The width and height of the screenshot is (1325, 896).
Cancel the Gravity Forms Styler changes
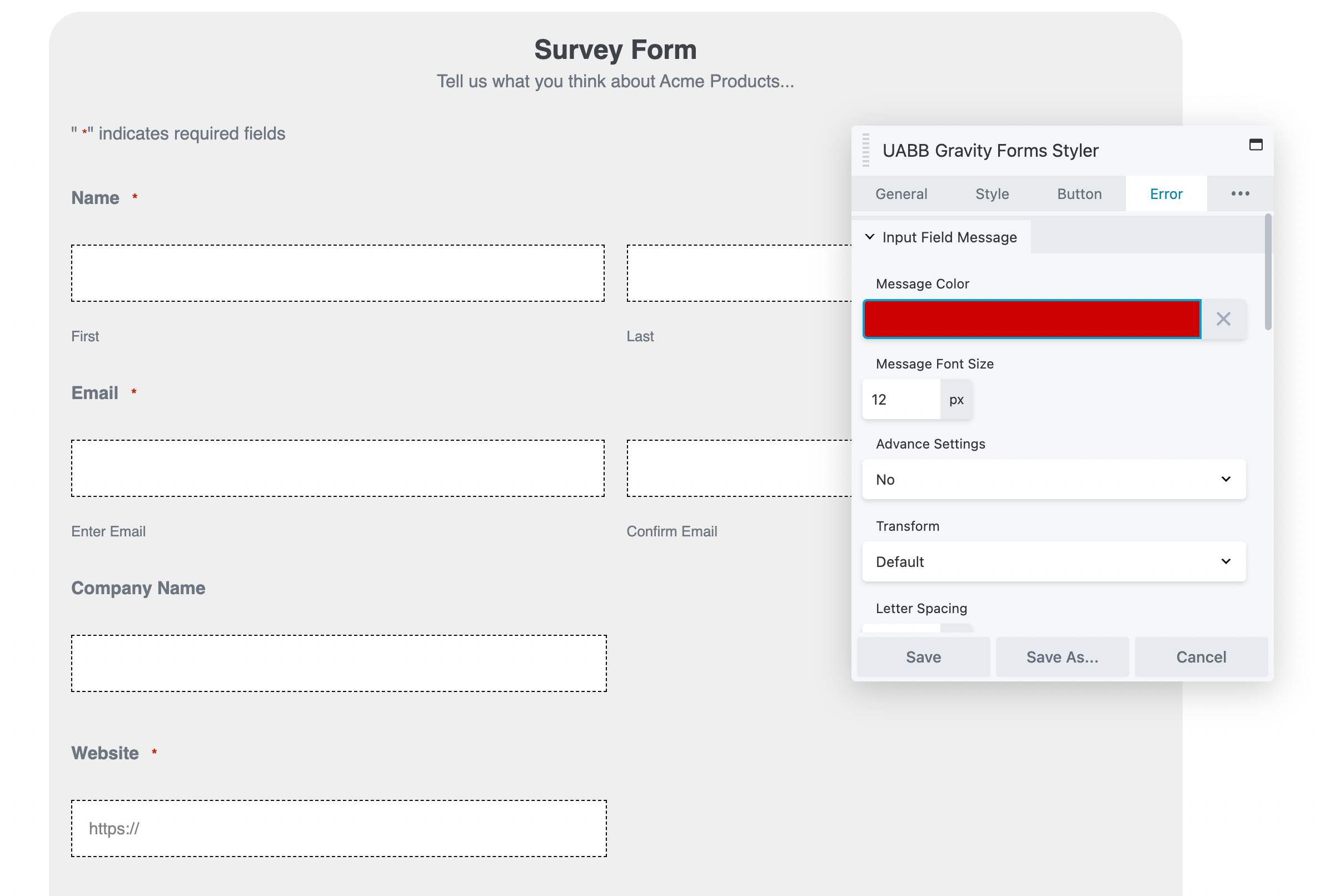coord(1201,656)
